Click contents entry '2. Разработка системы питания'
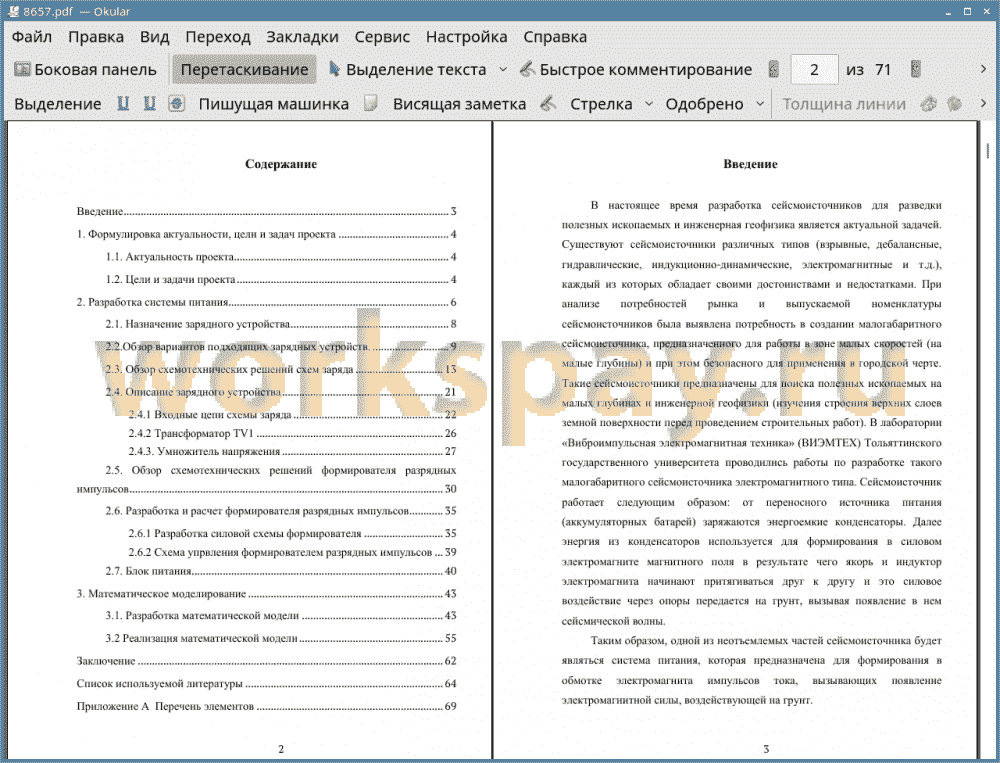 click(x=267, y=302)
